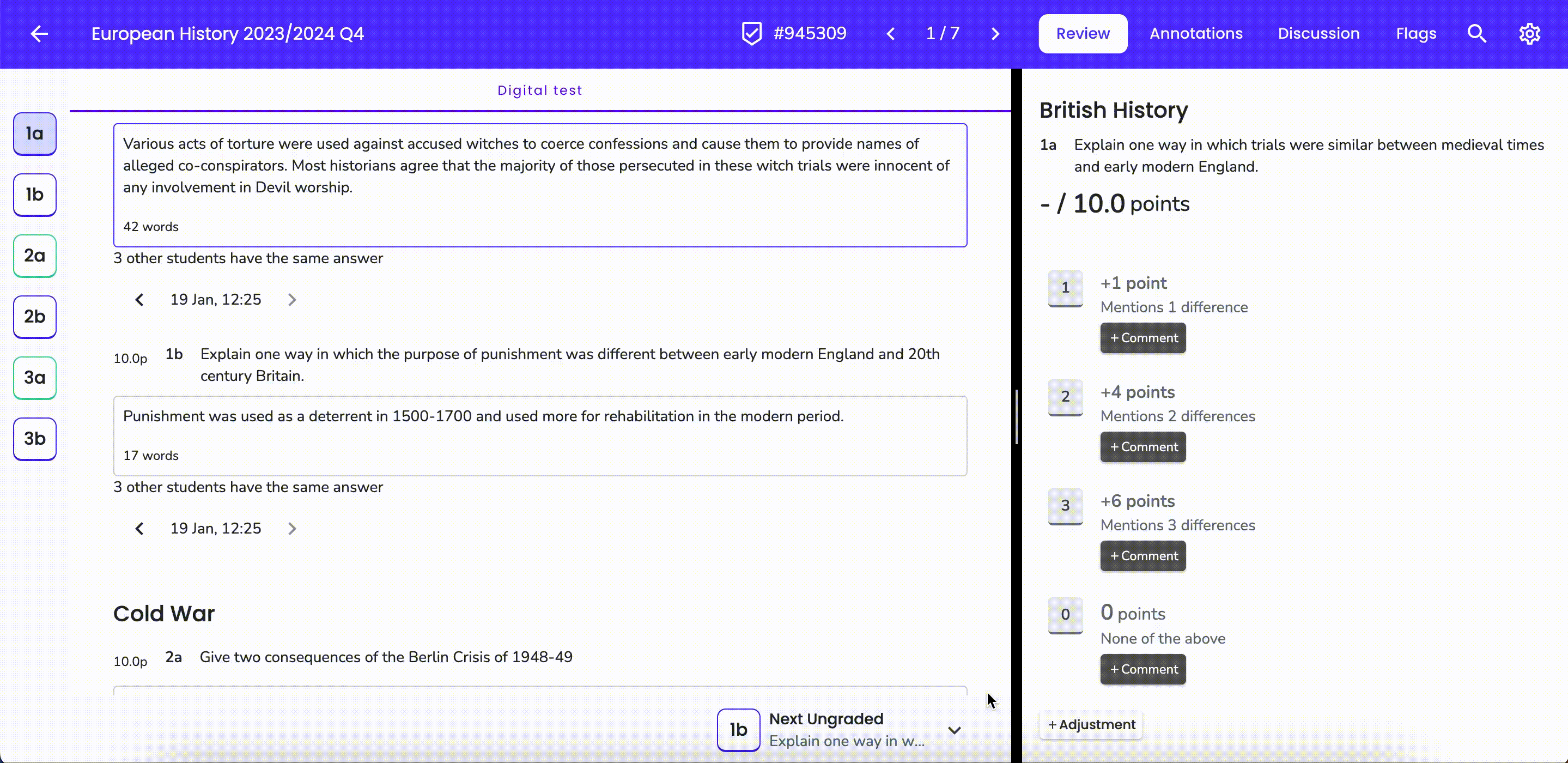Open the Flags tab
Screen dimensions: 1568x763
(x=1416, y=33)
